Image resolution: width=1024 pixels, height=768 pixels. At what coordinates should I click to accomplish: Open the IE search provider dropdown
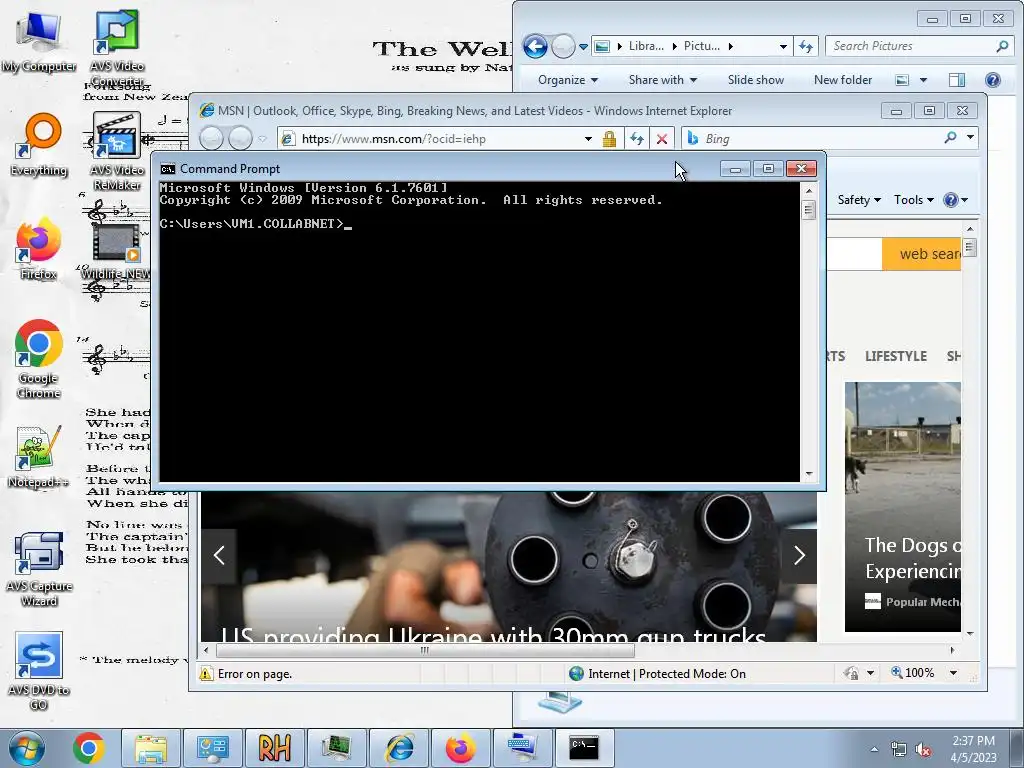[970, 137]
